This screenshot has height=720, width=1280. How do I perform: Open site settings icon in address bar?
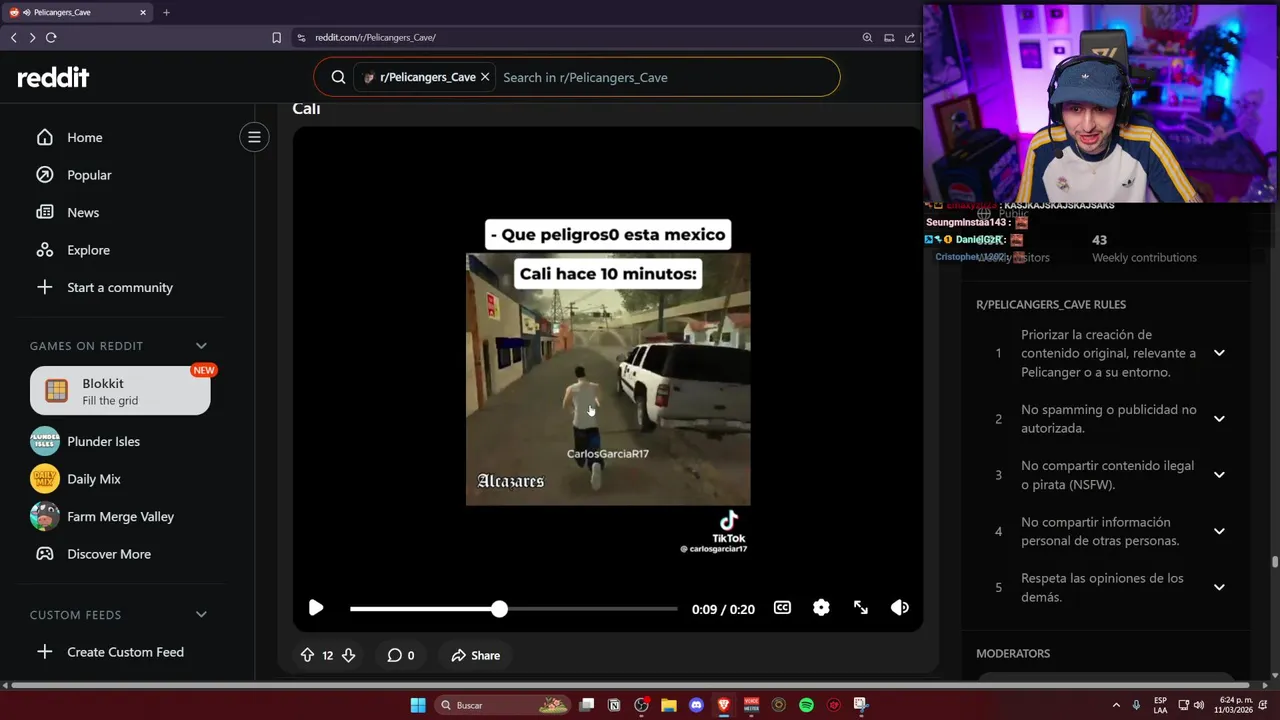[301, 37]
